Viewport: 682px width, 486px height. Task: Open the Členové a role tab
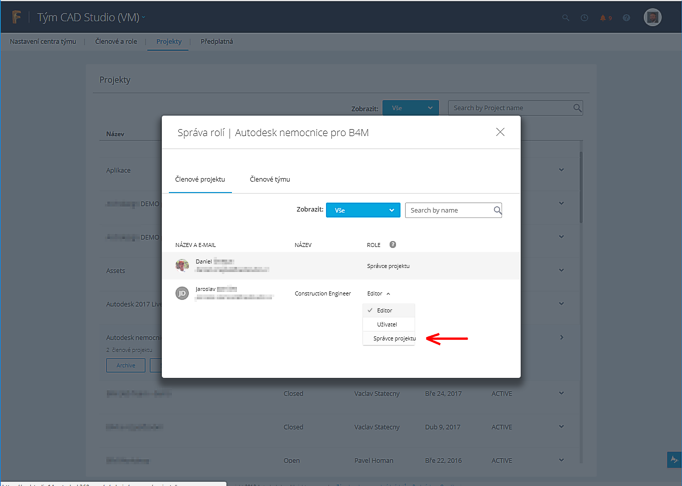(x=116, y=42)
